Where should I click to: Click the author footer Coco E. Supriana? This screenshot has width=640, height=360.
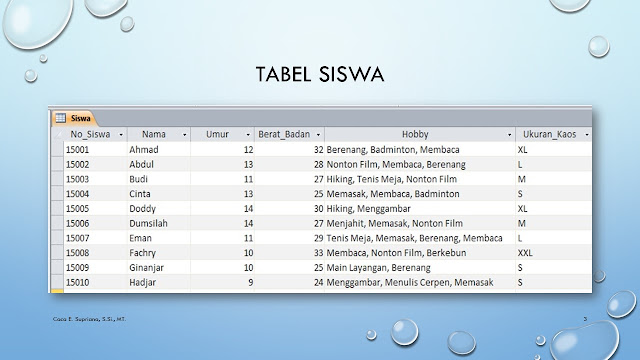coord(89,319)
